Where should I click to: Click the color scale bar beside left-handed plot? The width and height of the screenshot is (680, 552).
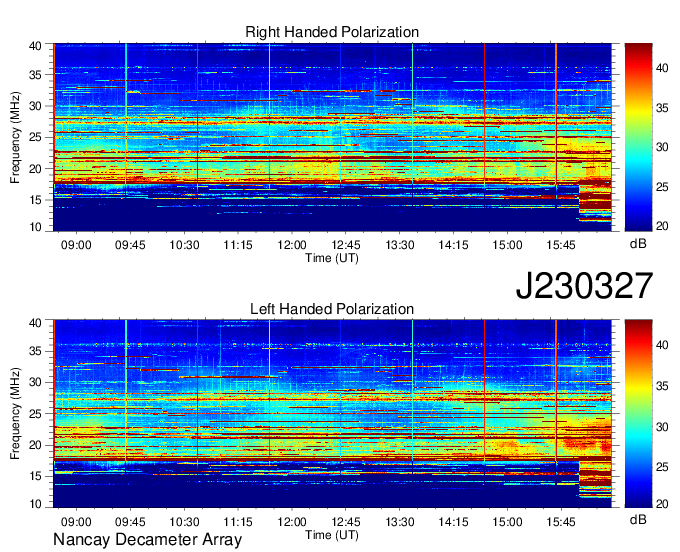coord(638,414)
